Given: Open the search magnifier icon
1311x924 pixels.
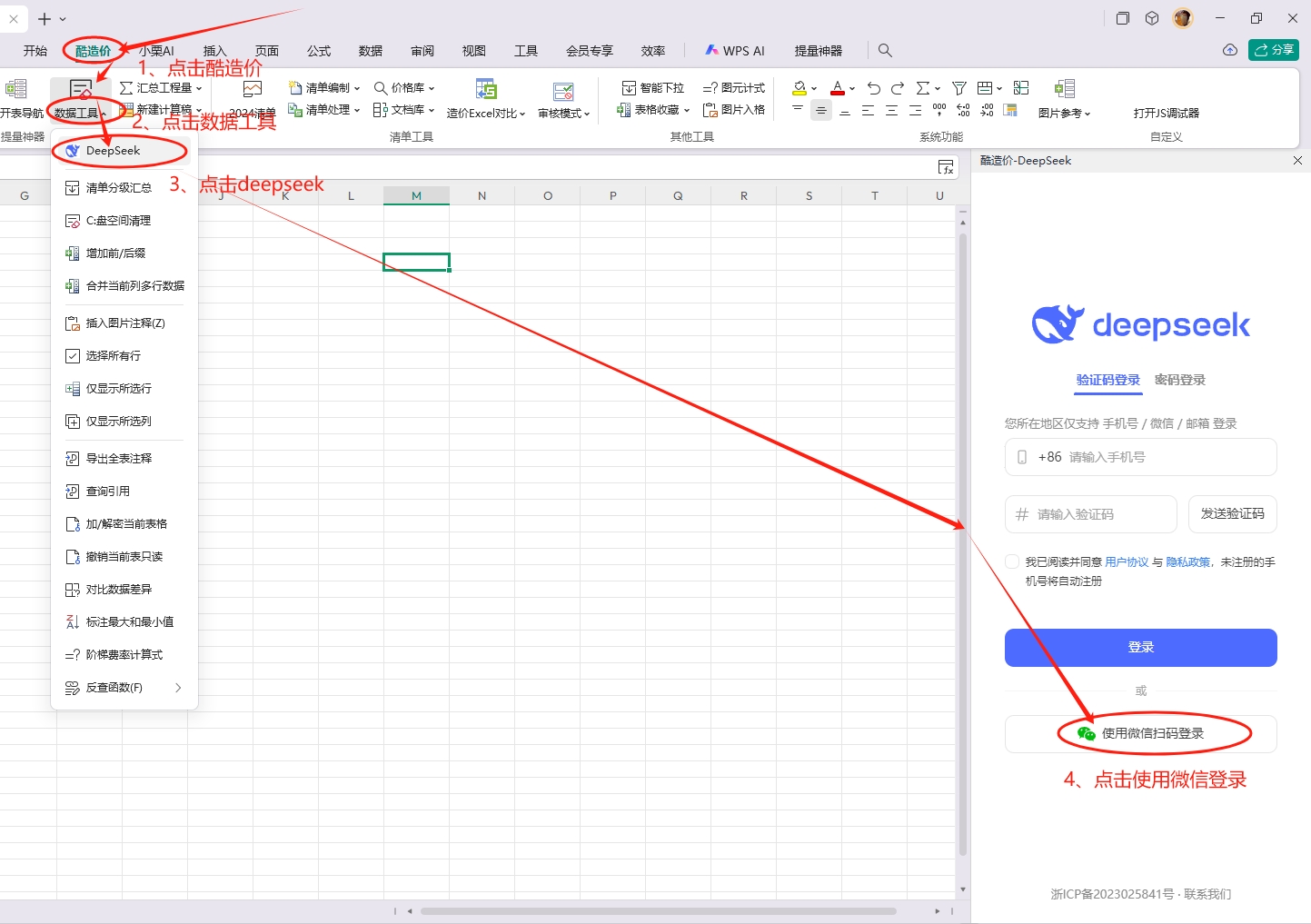Looking at the screenshot, I should 885,51.
